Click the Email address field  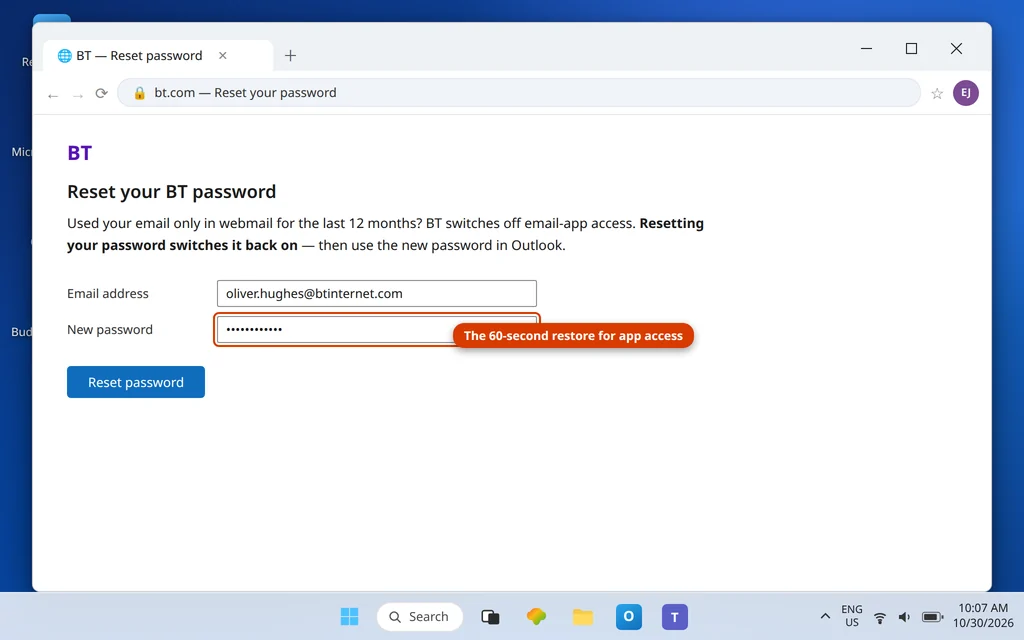tap(377, 293)
